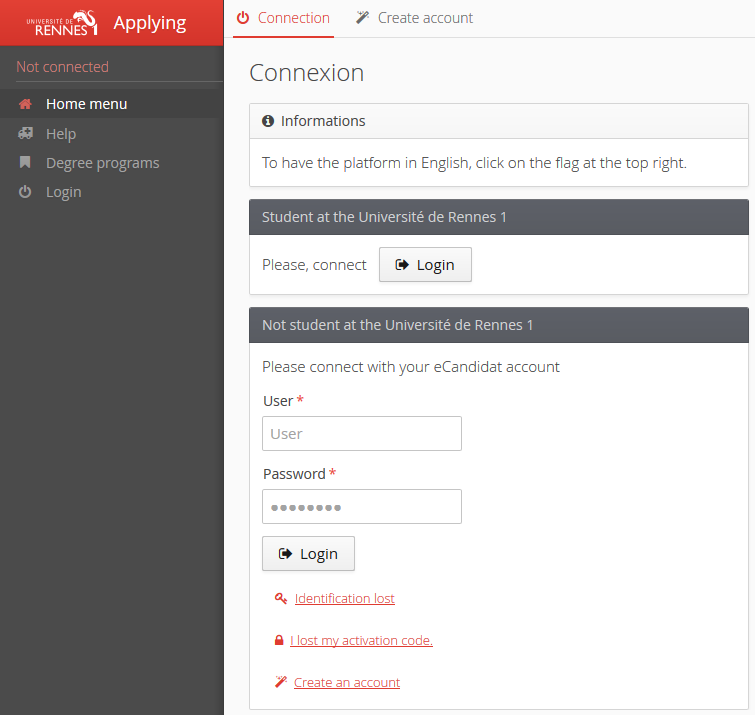755x715 pixels.
Task: Click the house icon beside Home menu
Action: pyautogui.click(x=25, y=104)
